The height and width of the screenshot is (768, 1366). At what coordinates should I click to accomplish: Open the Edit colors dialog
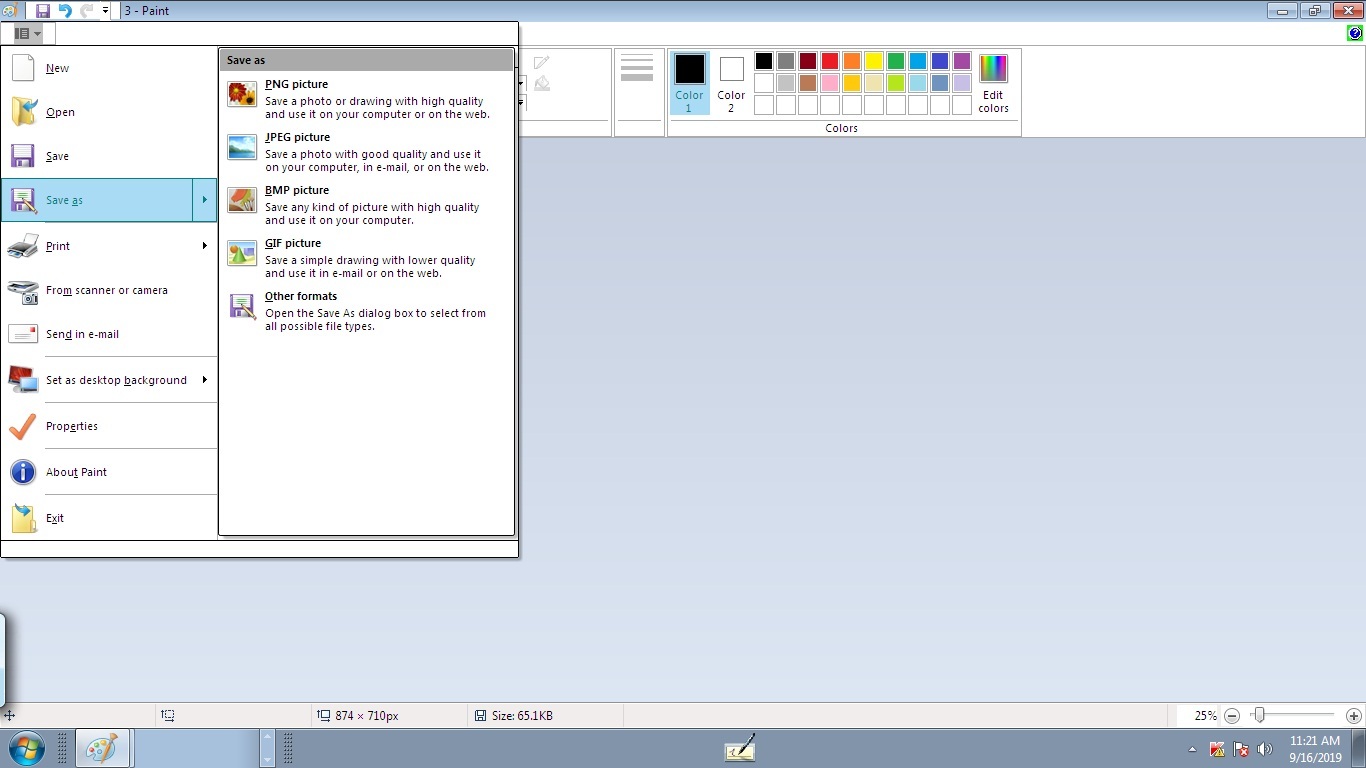coord(993,83)
